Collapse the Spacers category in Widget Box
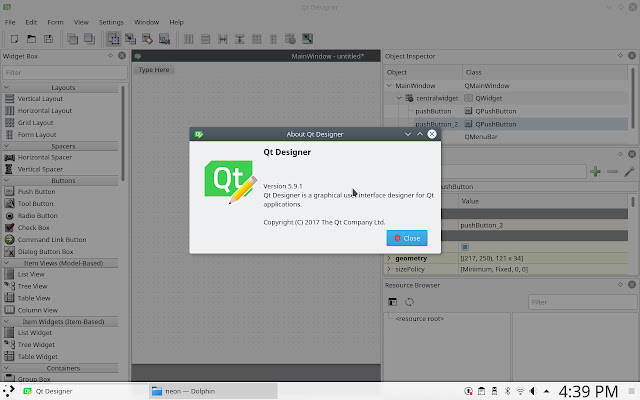 (7, 146)
